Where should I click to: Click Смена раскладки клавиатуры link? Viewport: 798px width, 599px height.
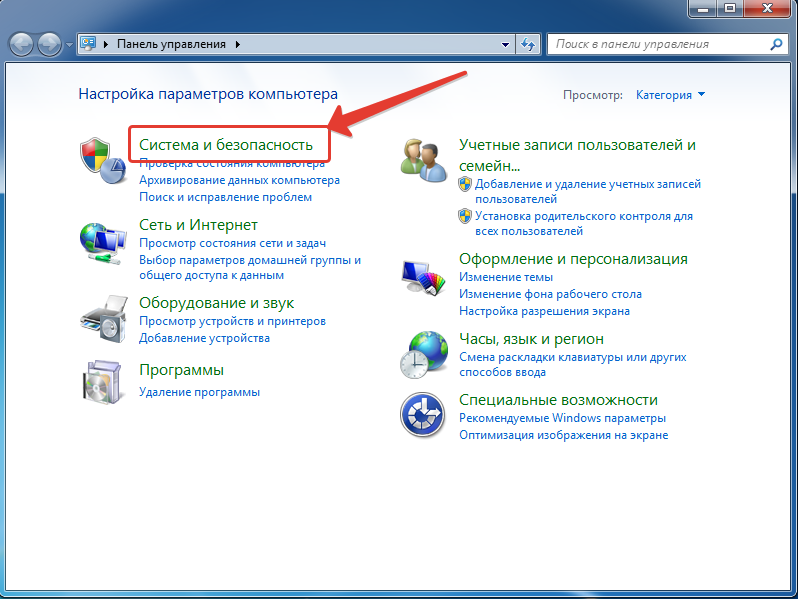573,364
